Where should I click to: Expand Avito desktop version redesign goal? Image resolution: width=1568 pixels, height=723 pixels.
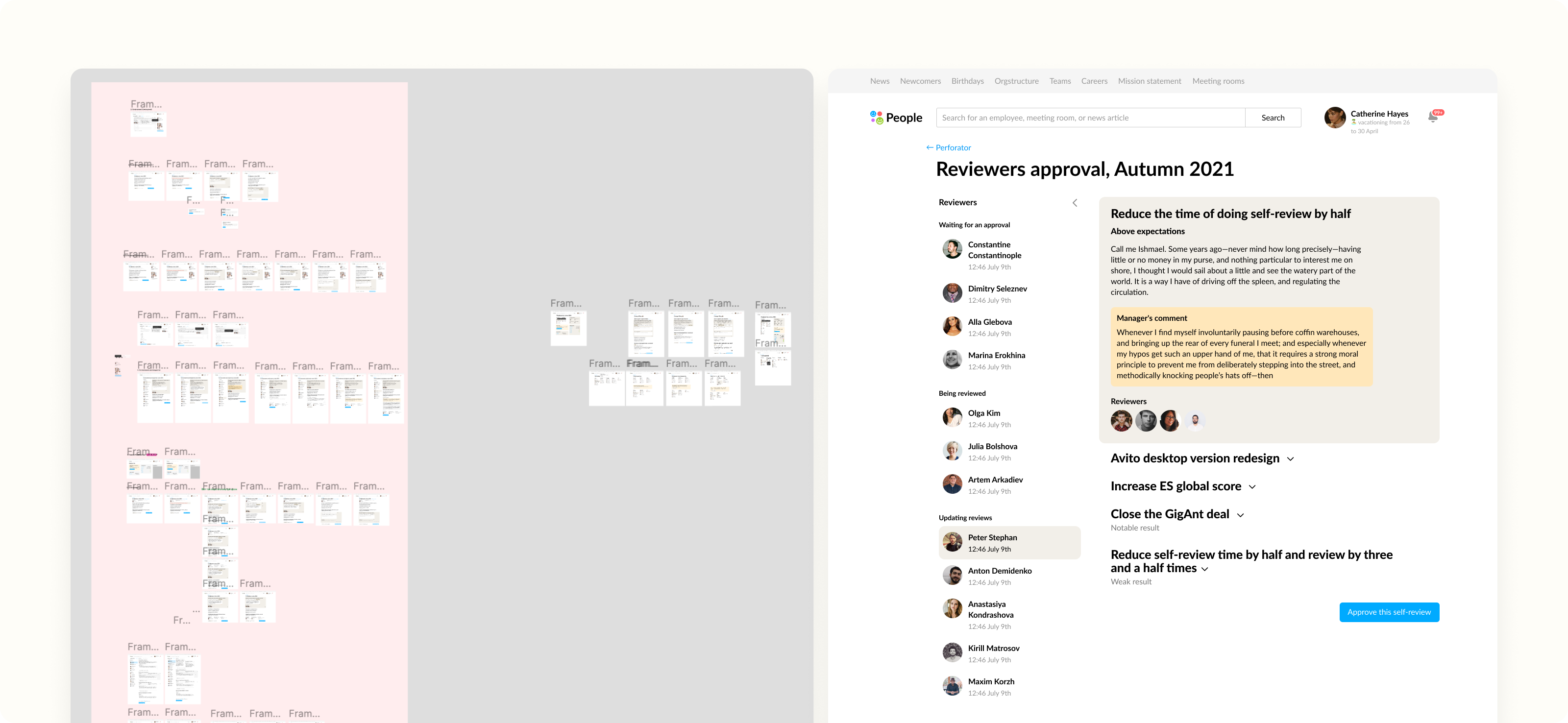tap(1291, 459)
